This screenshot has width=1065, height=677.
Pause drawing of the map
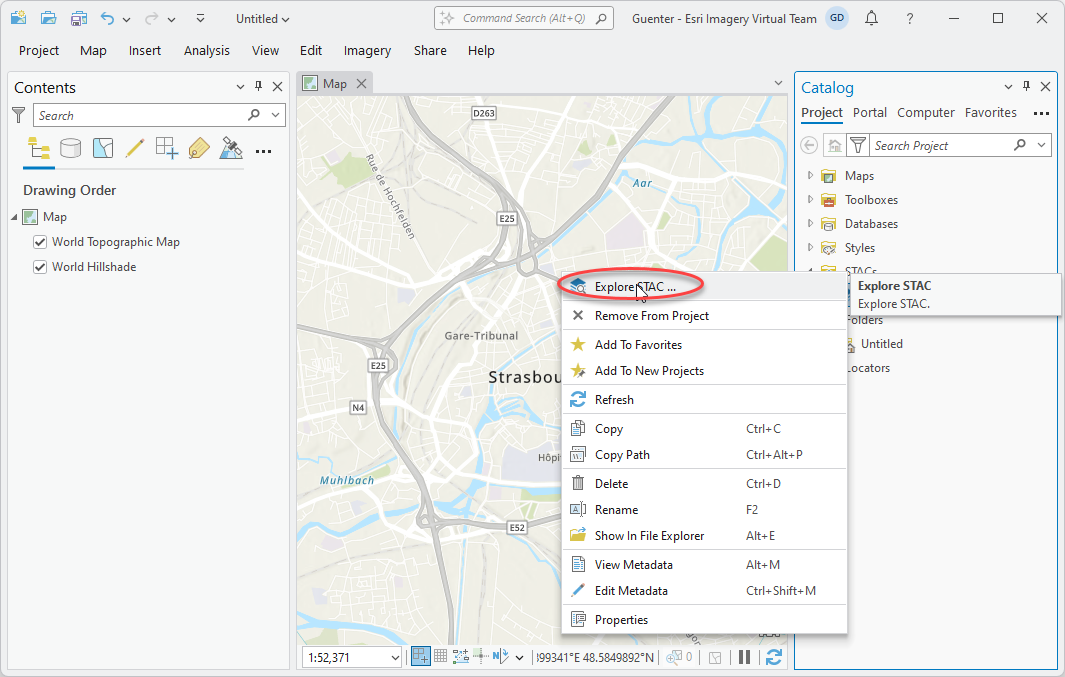(745, 657)
